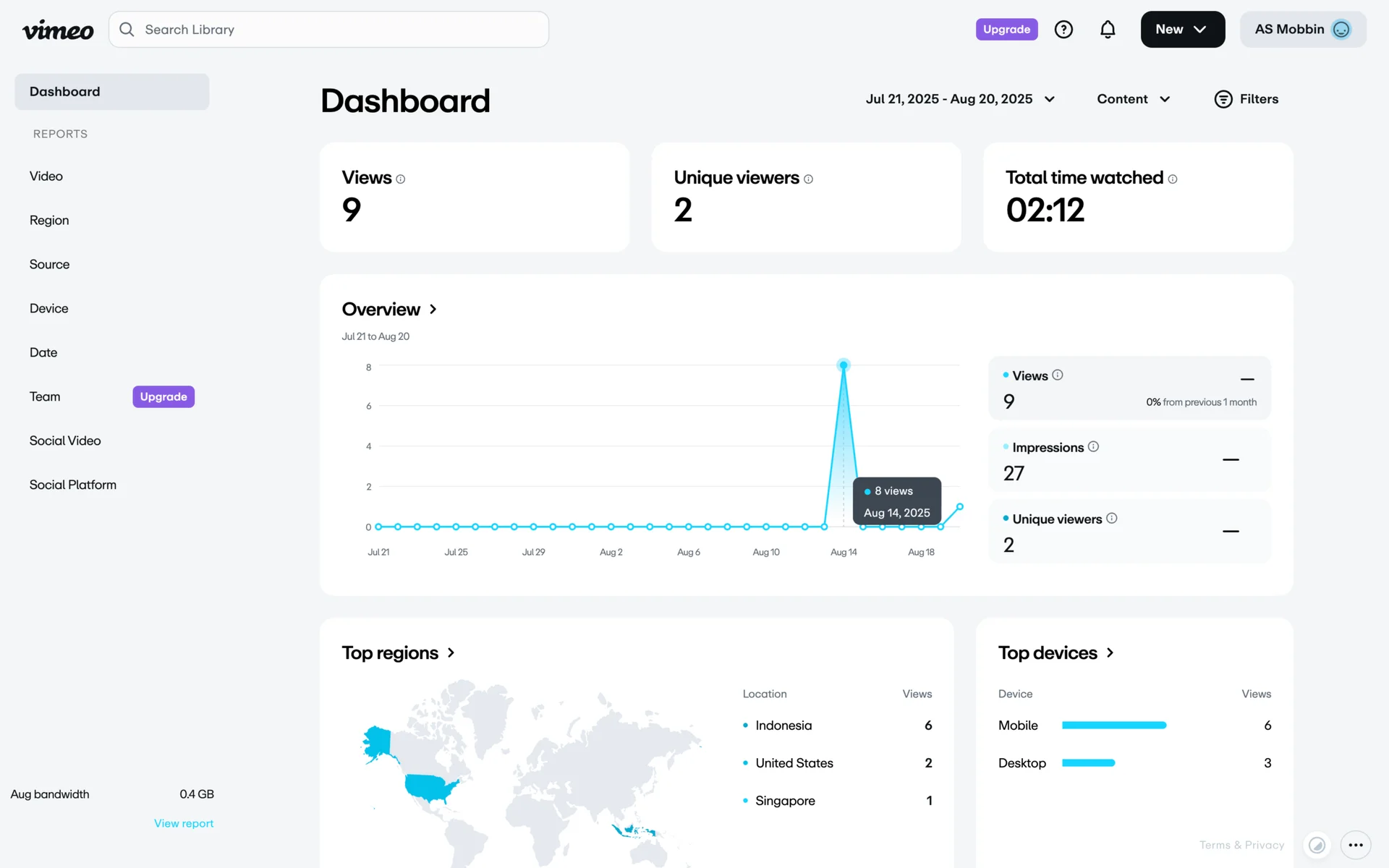Open the three-dots more options button

[x=1356, y=845]
